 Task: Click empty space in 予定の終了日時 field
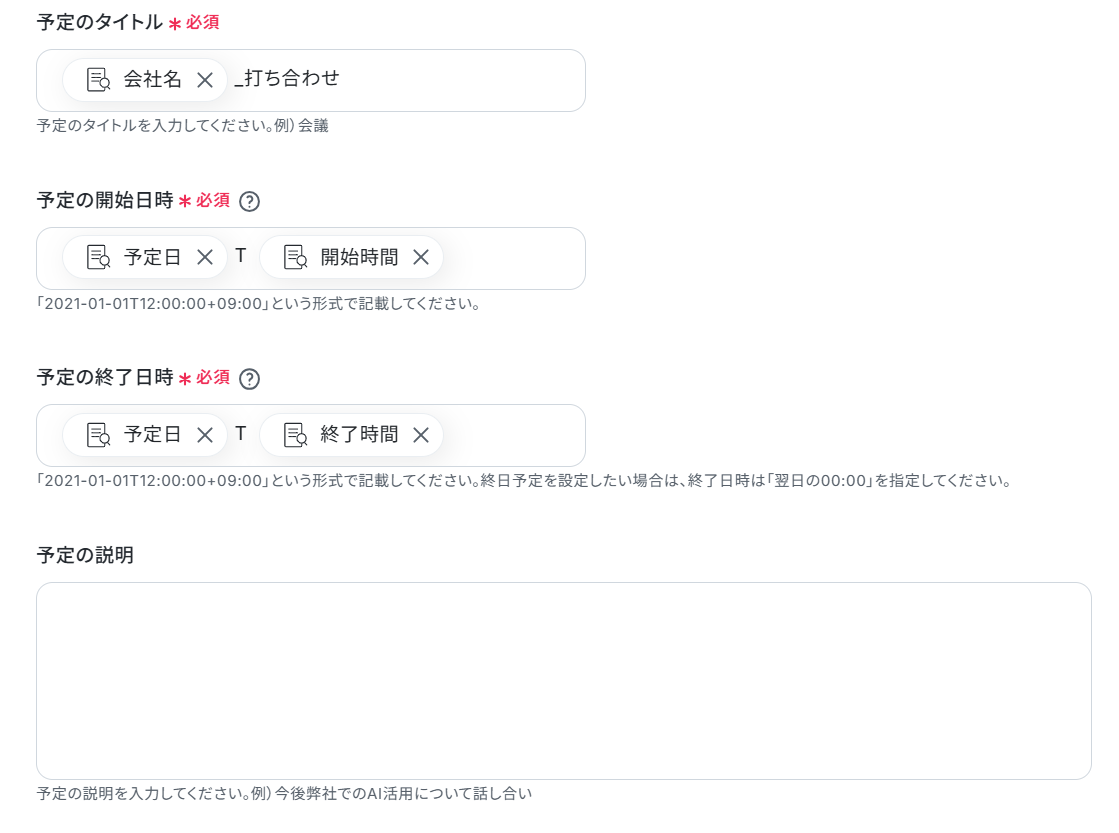(512, 435)
